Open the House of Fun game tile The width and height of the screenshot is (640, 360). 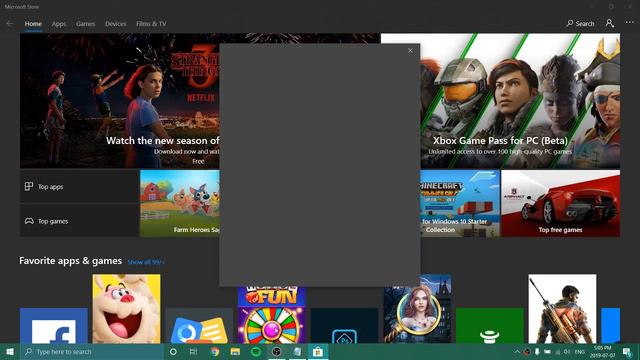pos(272,315)
